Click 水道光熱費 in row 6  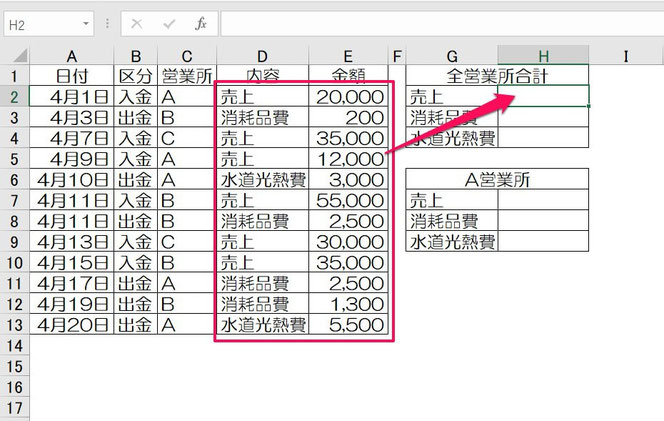(x=263, y=180)
